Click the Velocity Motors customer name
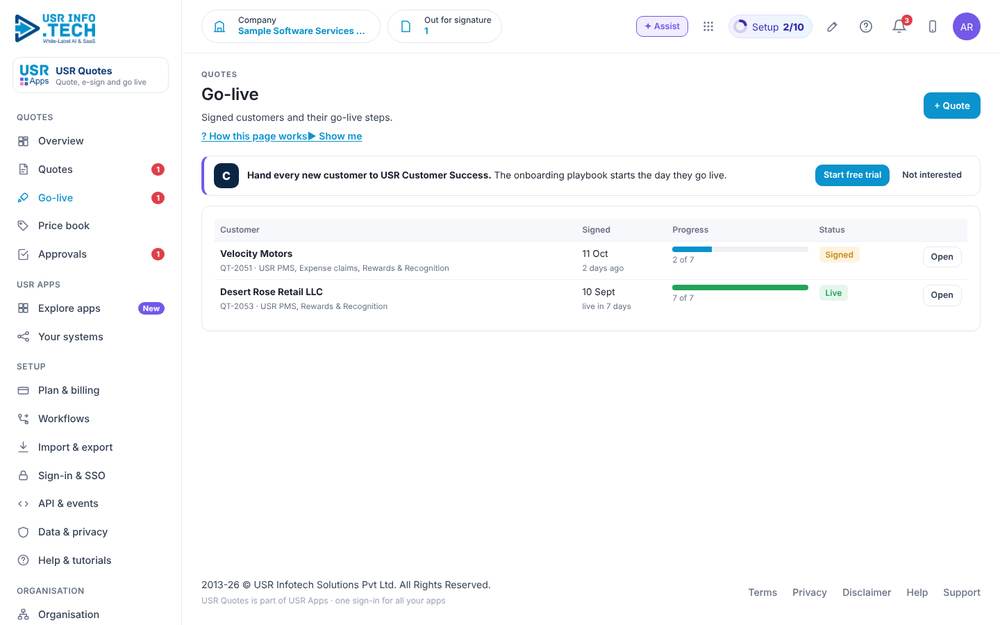Image resolution: width=1000 pixels, height=625 pixels. (x=256, y=254)
